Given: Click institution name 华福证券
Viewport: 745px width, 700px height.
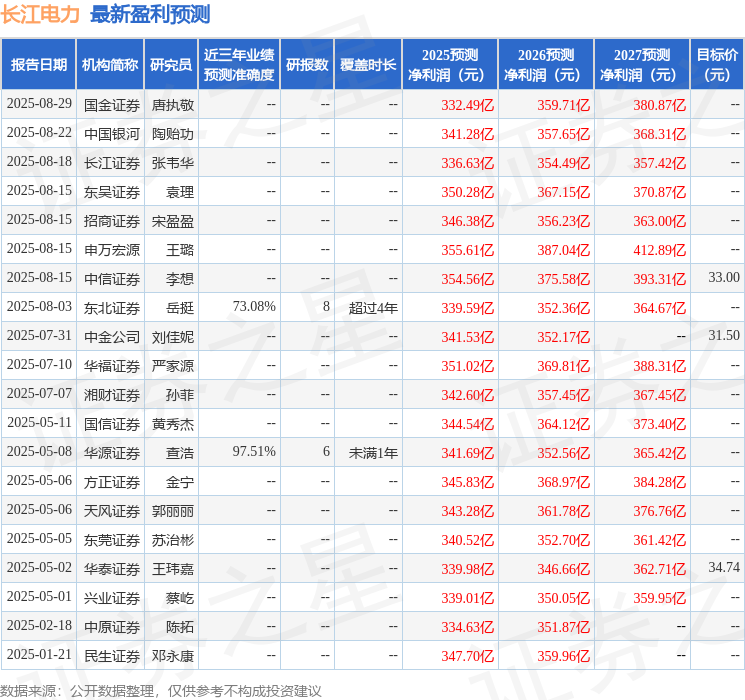Looking at the screenshot, I should [x=112, y=366].
